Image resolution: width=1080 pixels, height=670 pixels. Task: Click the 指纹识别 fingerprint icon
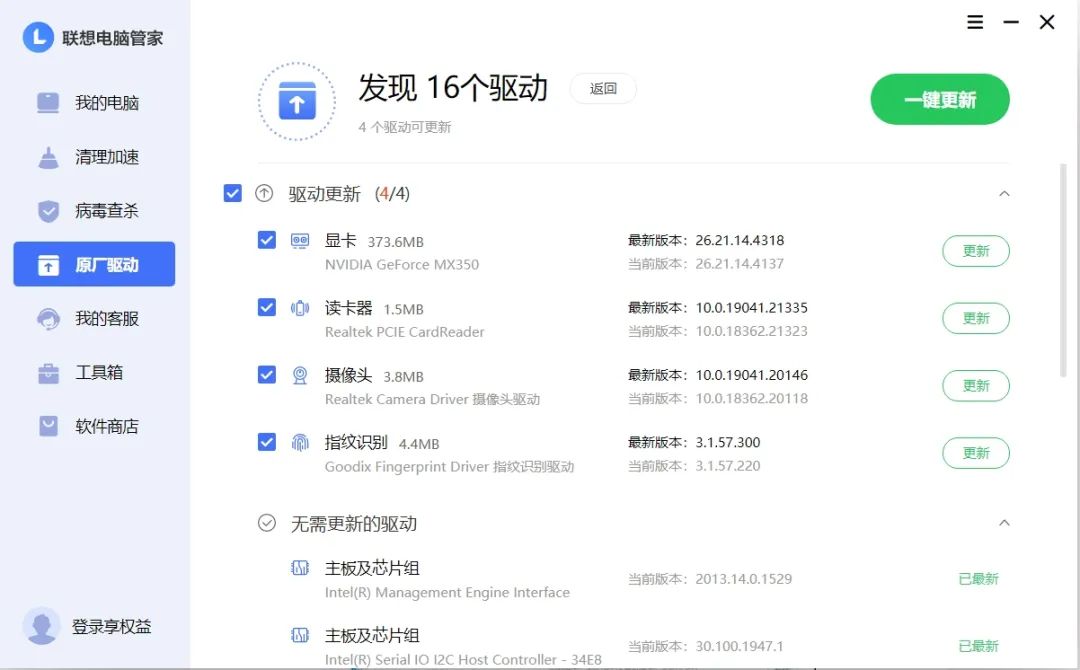click(x=300, y=443)
